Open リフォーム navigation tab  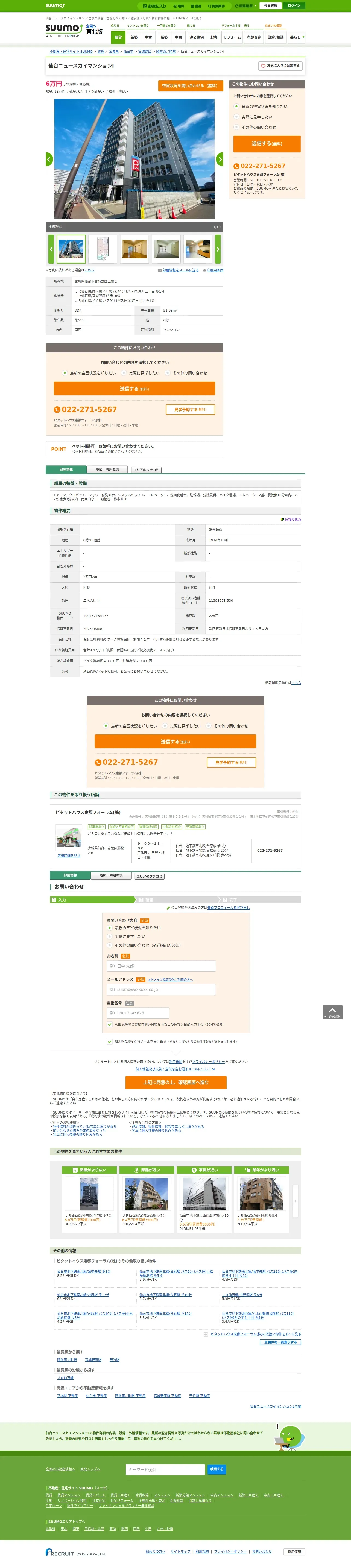232,37
